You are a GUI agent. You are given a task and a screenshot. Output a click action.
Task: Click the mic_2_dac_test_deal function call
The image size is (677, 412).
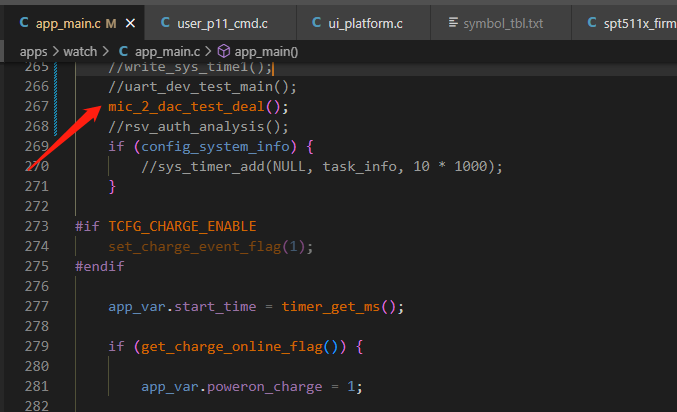[x=186, y=107]
